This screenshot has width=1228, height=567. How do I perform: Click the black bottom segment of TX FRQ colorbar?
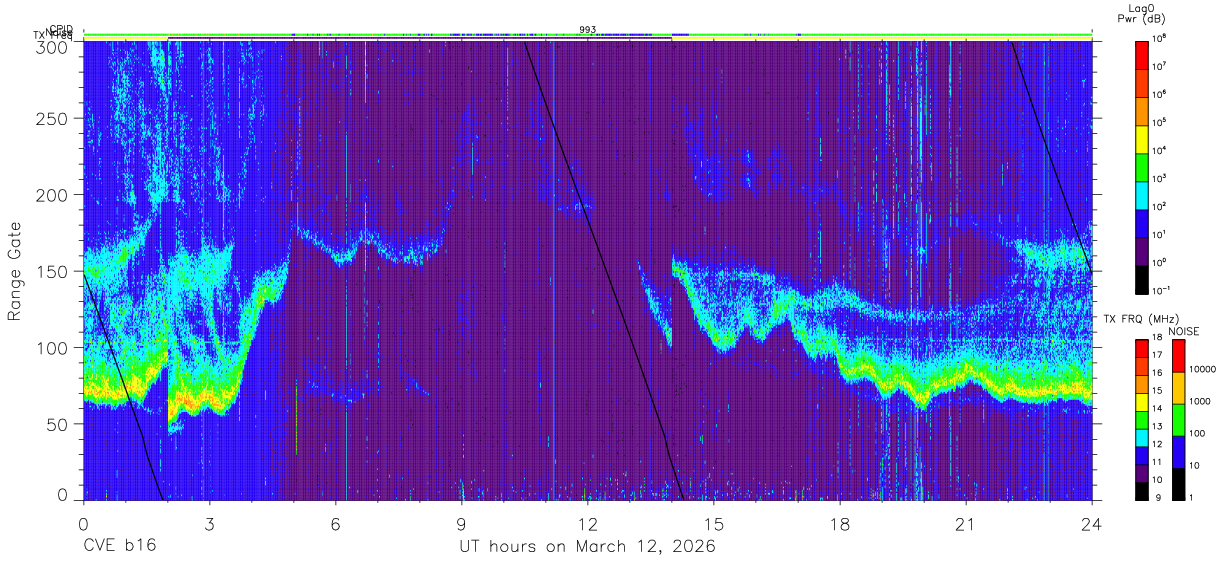1142,490
